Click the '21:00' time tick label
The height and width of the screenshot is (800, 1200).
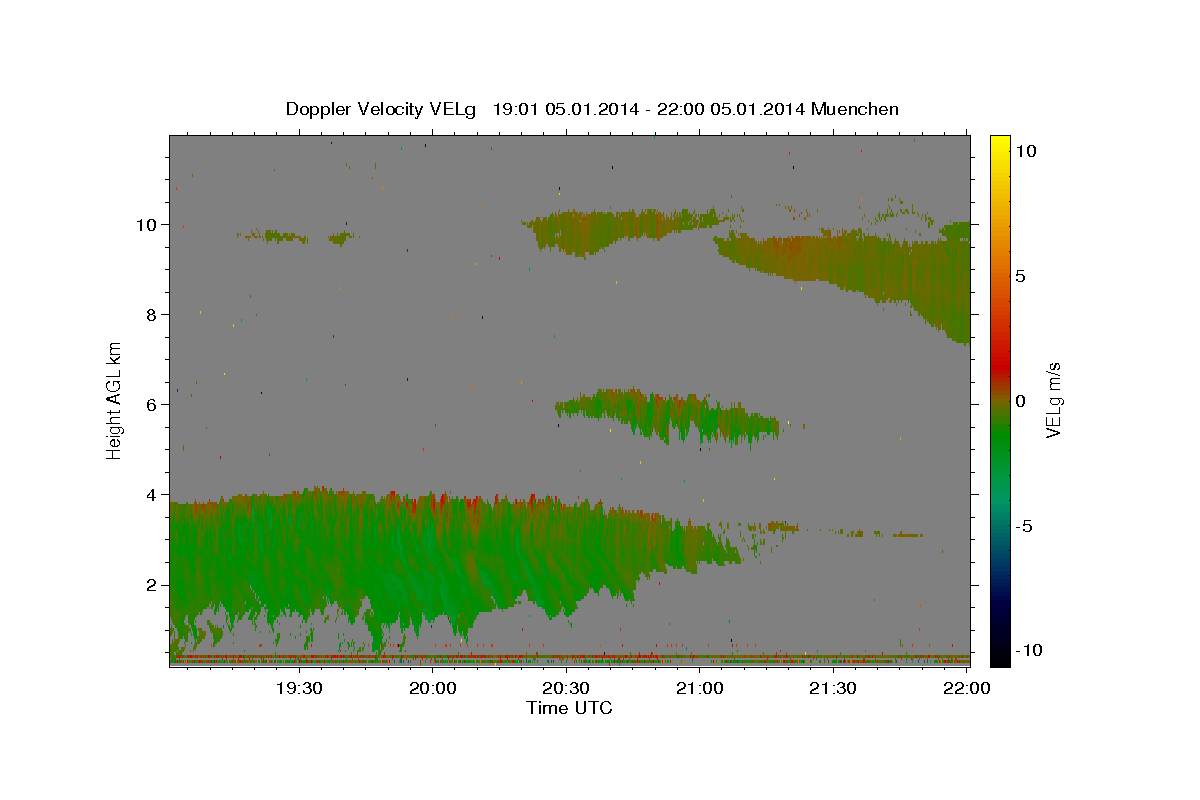pos(699,689)
